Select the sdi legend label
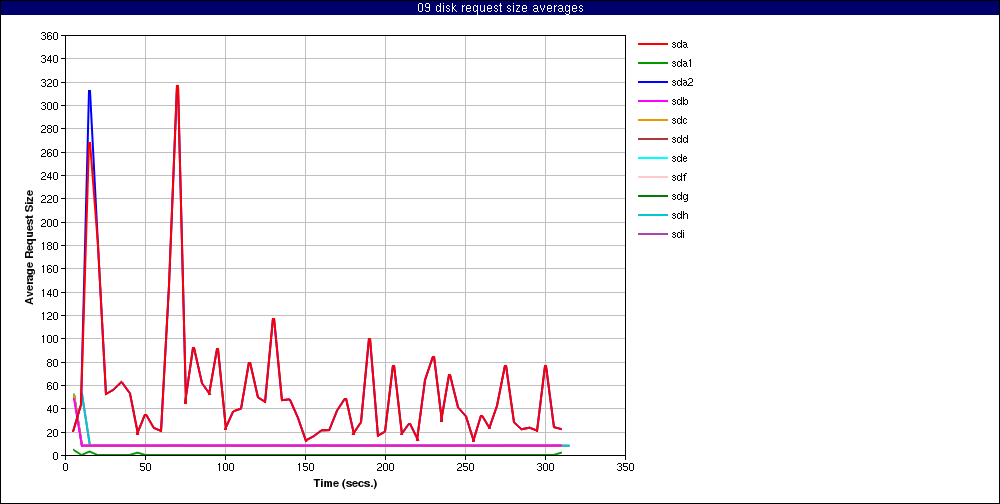 678,234
